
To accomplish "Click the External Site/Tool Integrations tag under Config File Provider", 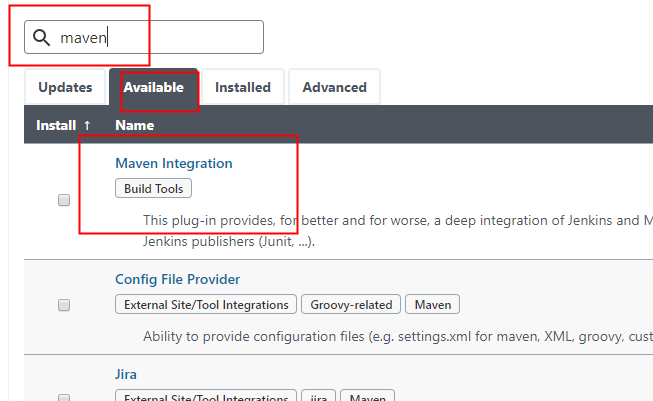I will pos(206,304).
